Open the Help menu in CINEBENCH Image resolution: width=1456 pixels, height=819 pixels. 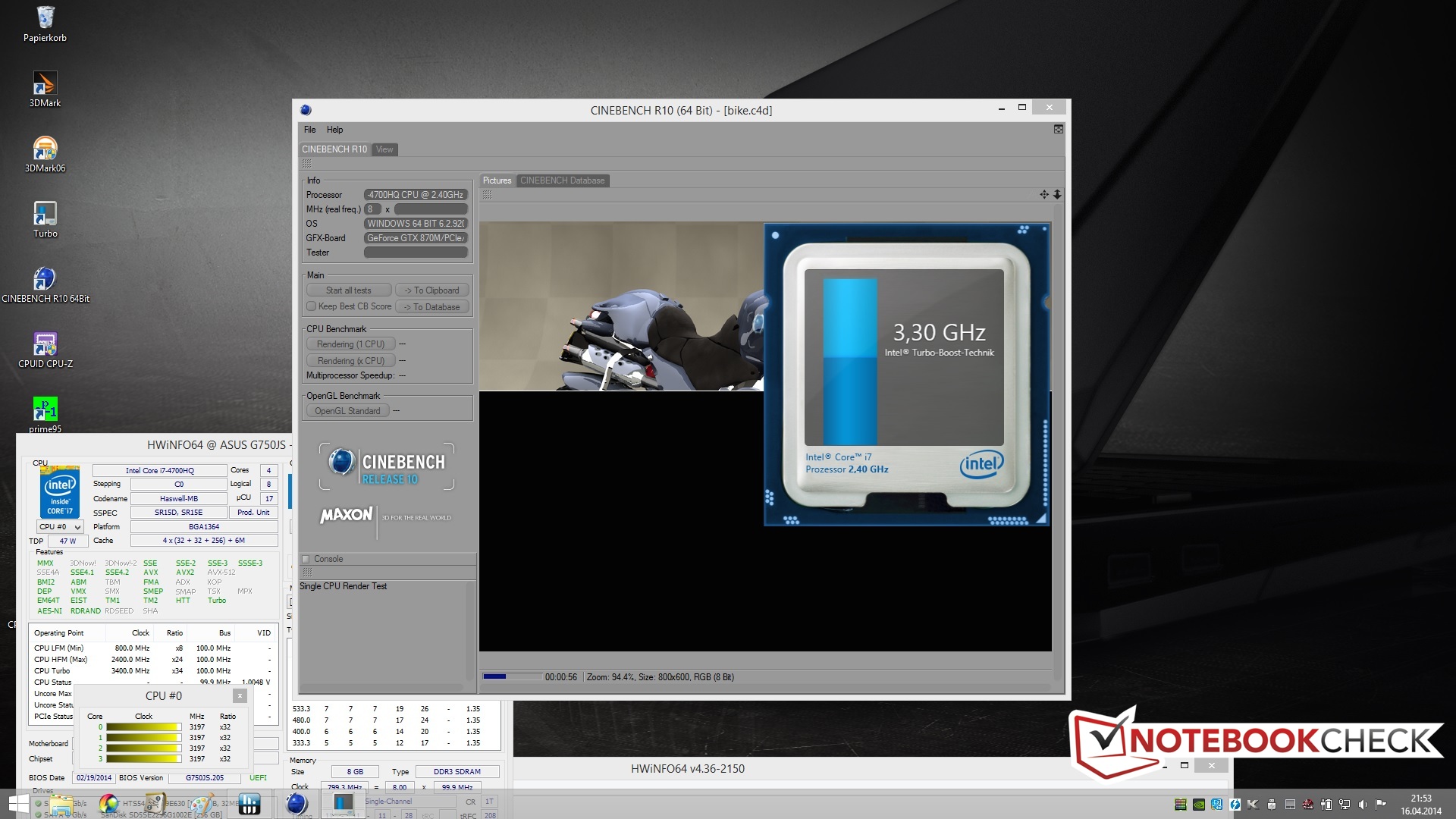[x=334, y=130]
